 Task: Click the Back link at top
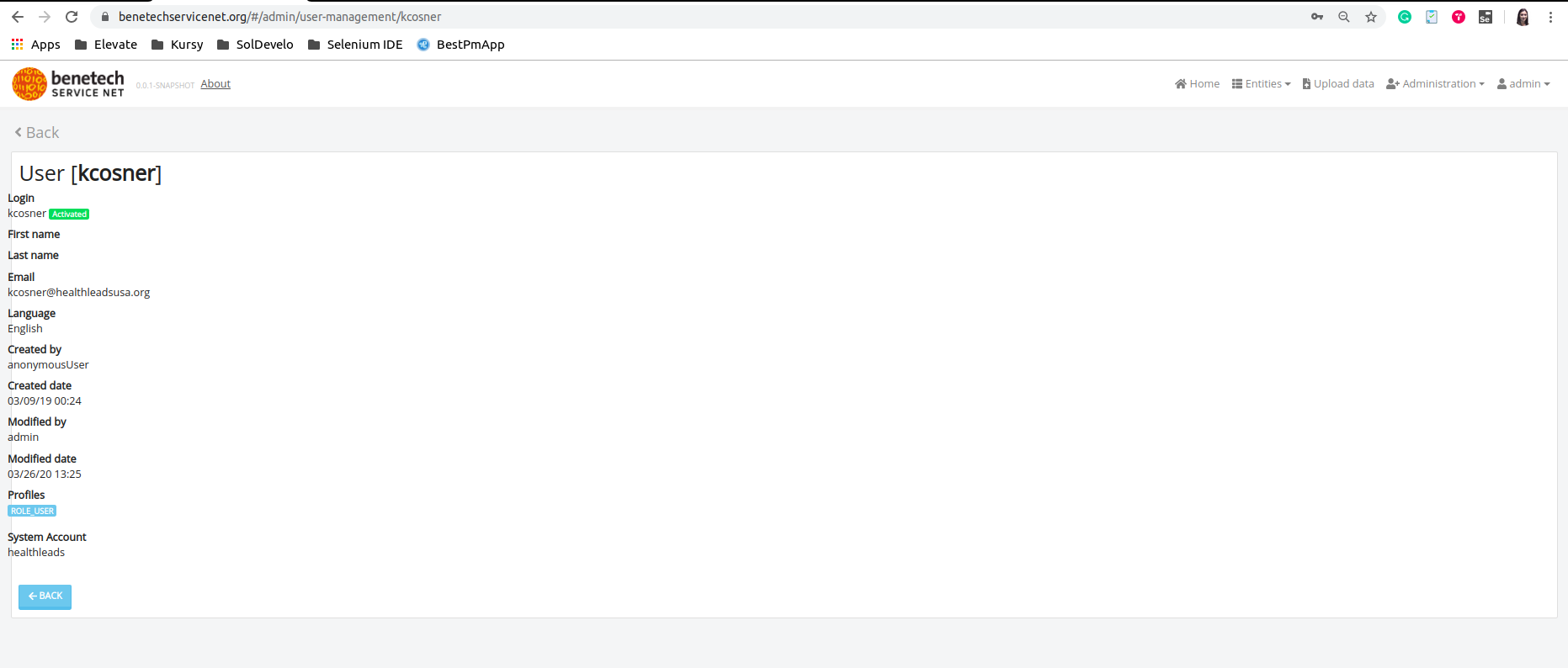(37, 132)
